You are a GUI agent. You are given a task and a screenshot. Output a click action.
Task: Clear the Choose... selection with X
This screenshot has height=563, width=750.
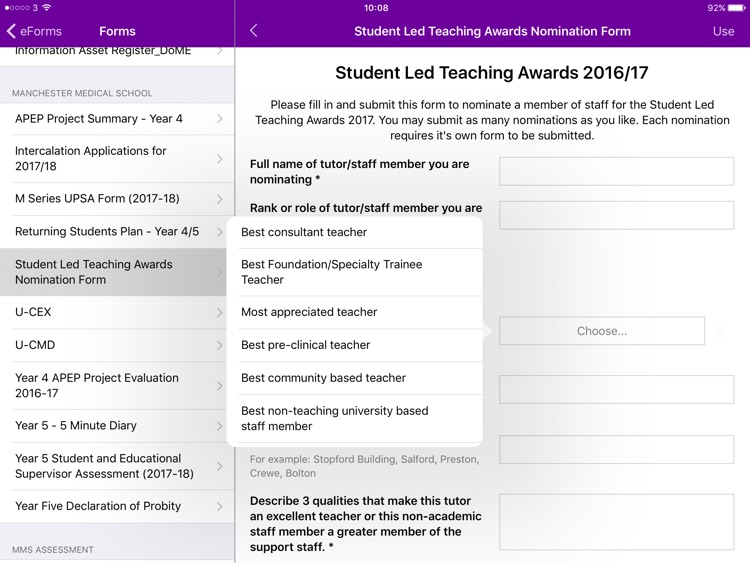coord(720,331)
